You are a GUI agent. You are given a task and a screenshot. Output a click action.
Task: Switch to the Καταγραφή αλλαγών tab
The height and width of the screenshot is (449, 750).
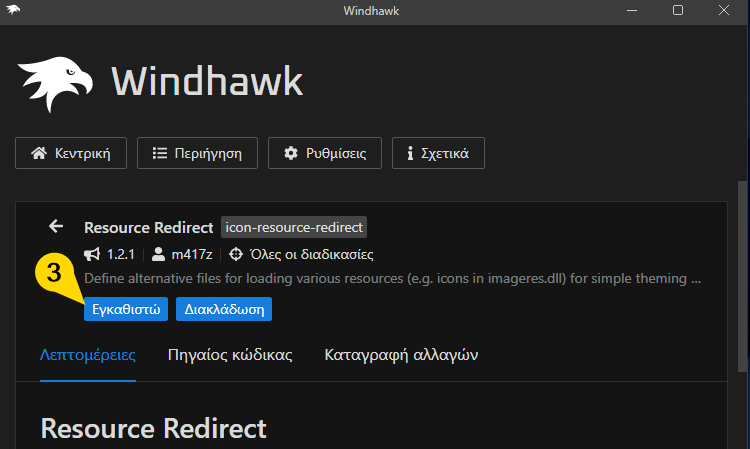tap(401, 355)
